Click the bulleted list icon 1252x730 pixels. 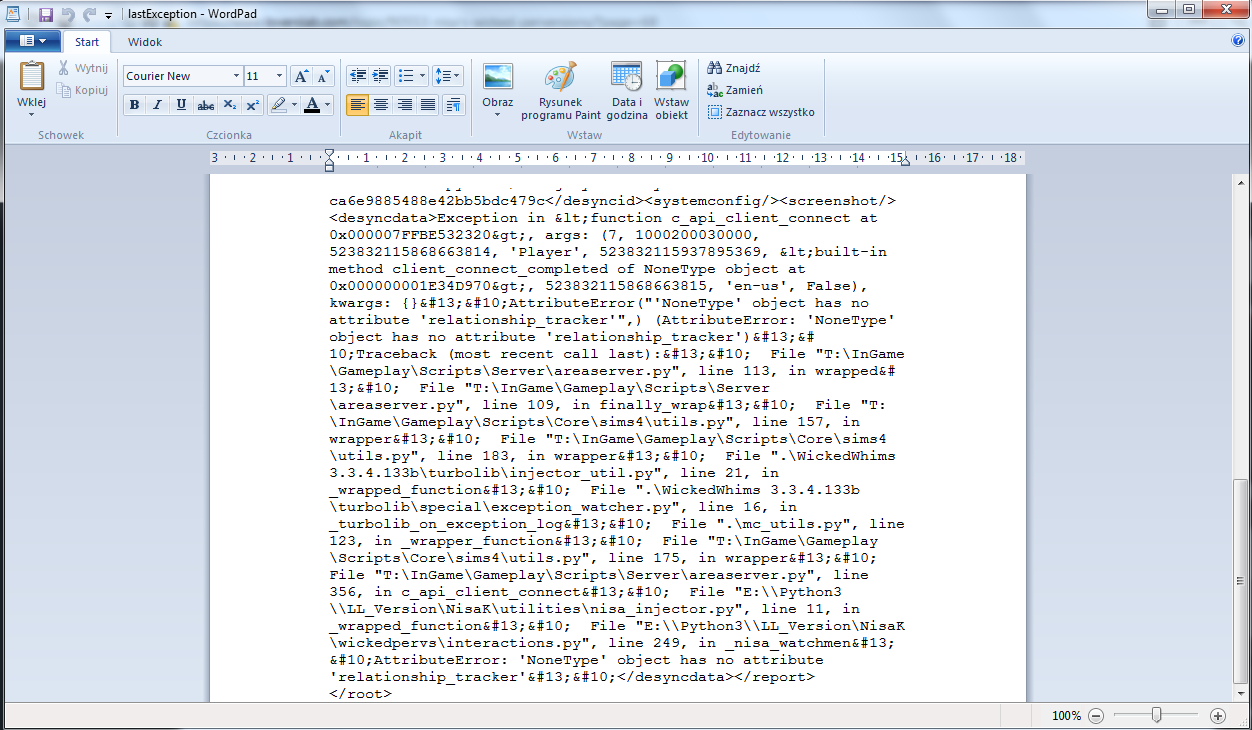(405, 76)
